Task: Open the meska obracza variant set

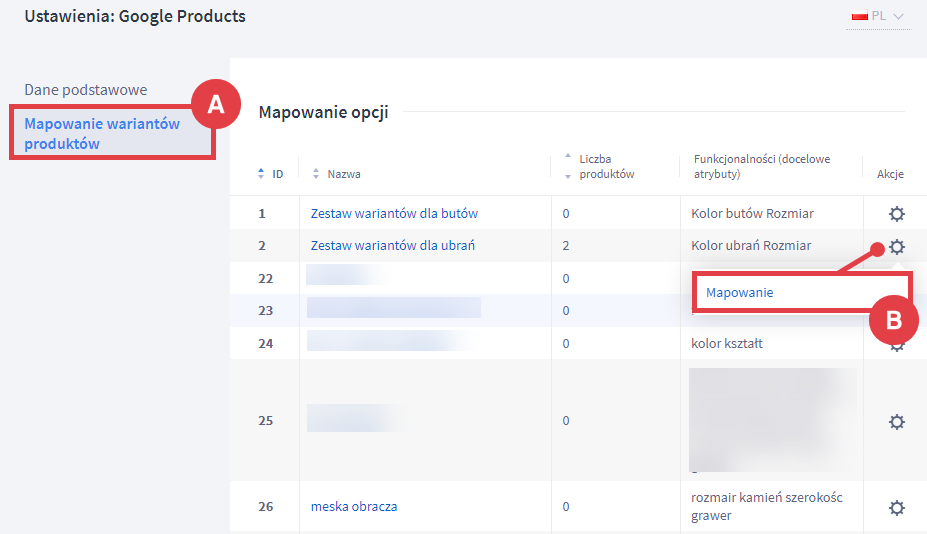Action: coord(353,507)
